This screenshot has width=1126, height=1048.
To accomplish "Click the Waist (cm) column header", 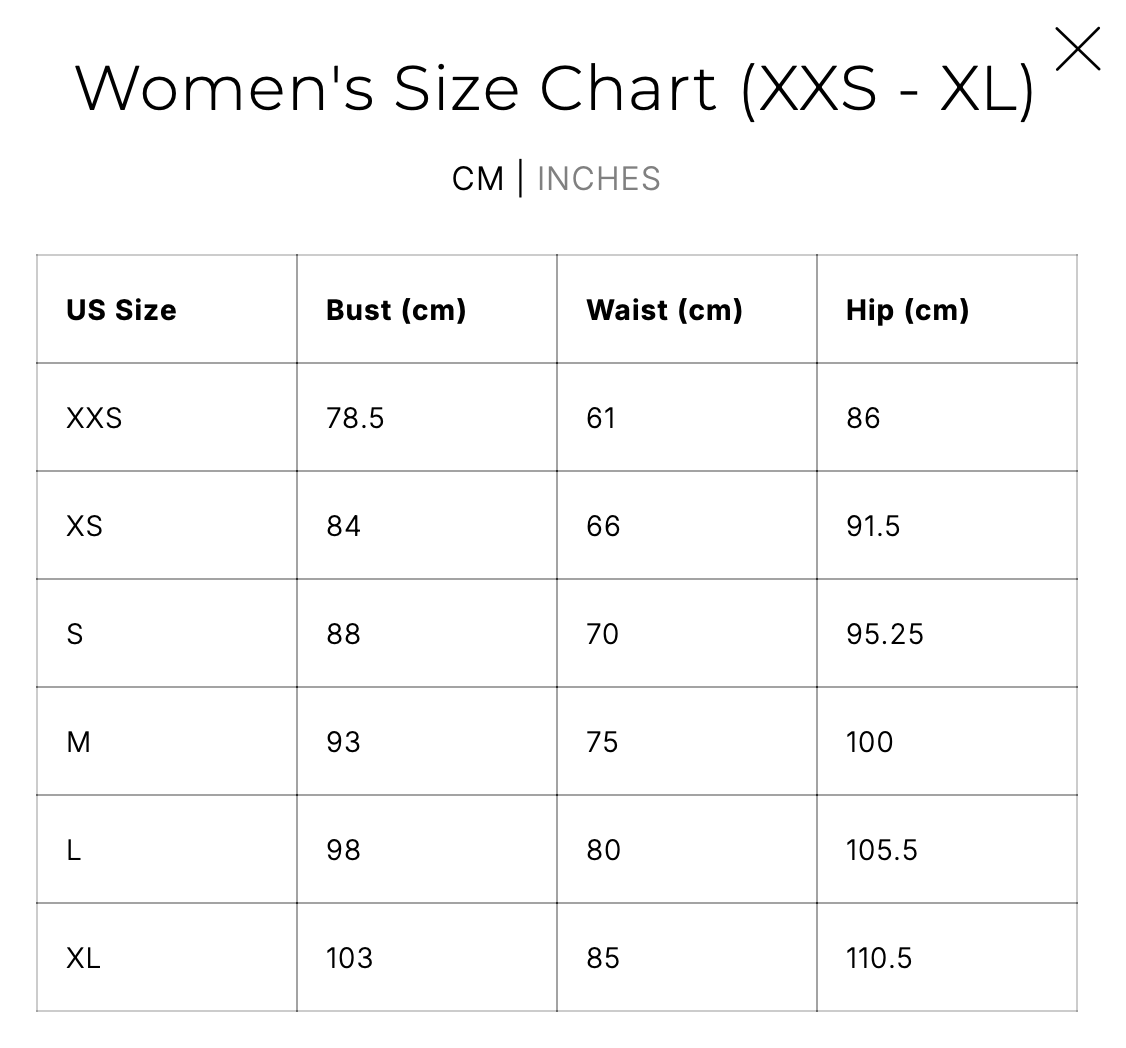I will coord(664,310).
